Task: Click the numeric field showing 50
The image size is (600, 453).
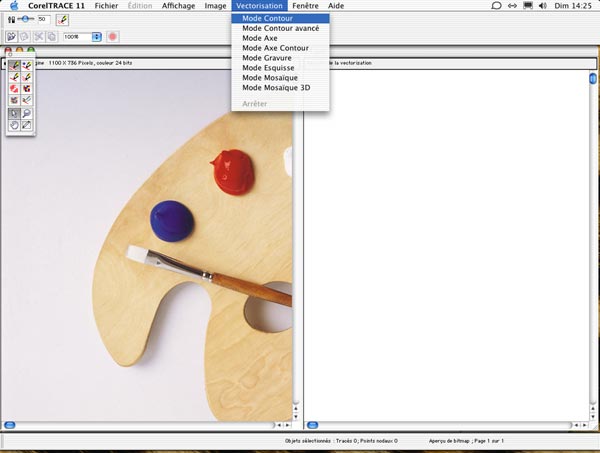Action: pos(44,19)
